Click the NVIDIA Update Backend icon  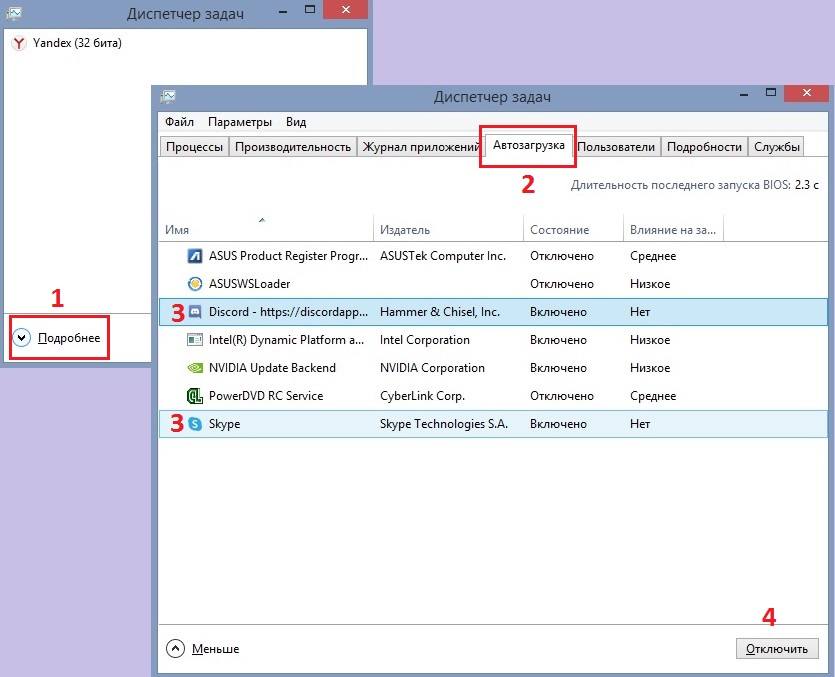(x=195, y=368)
